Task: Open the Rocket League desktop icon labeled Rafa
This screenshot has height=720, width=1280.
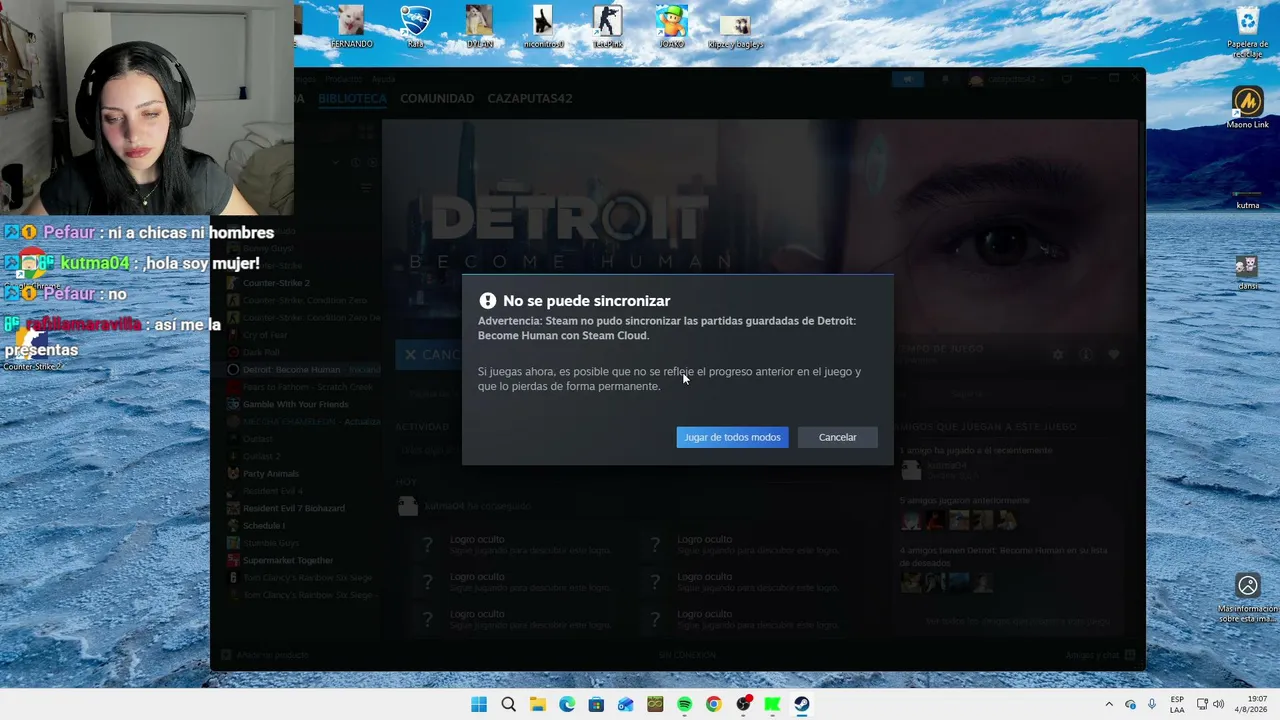Action: [415, 27]
